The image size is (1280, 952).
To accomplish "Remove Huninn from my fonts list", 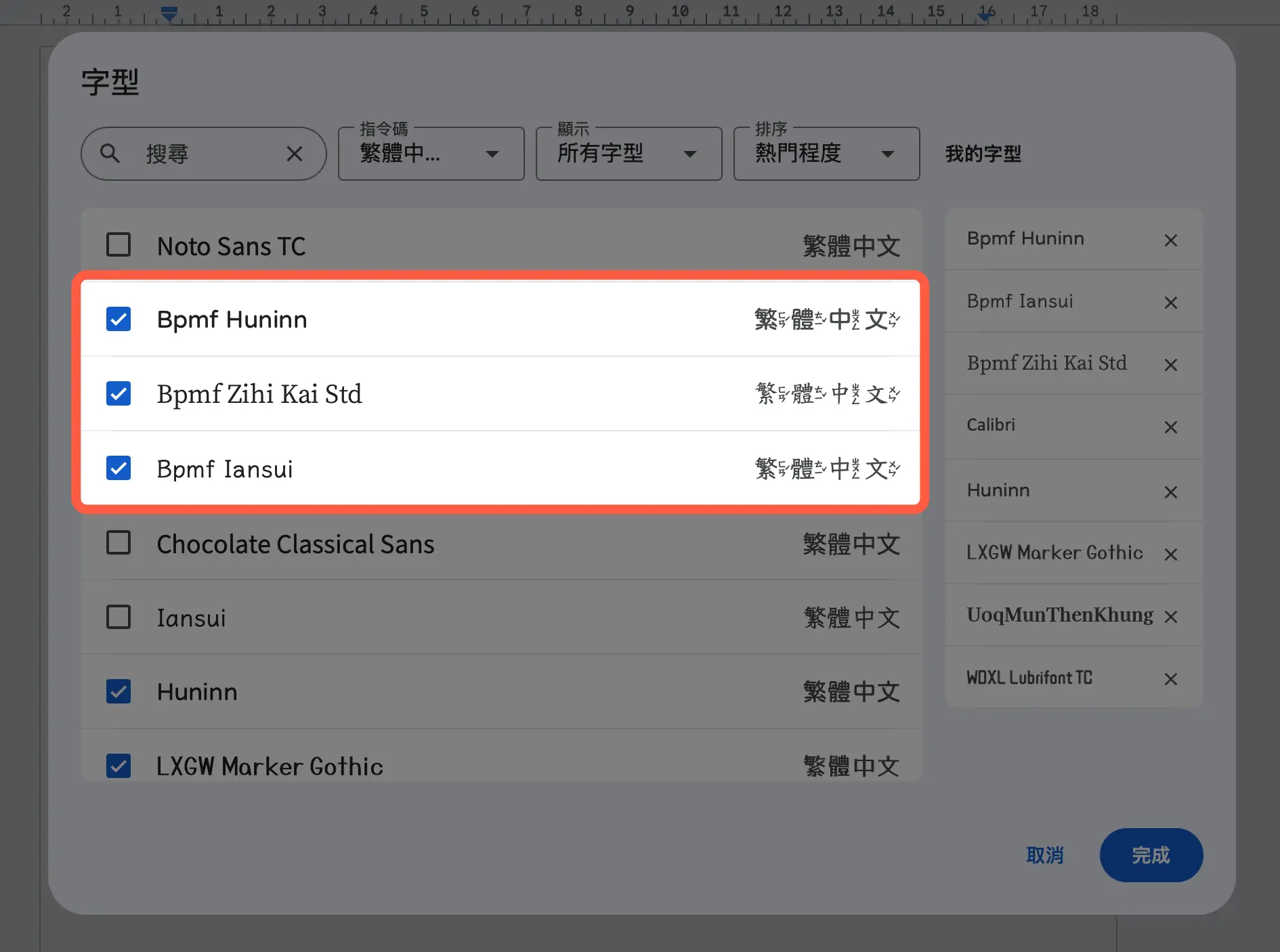I will click(x=1170, y=492).
